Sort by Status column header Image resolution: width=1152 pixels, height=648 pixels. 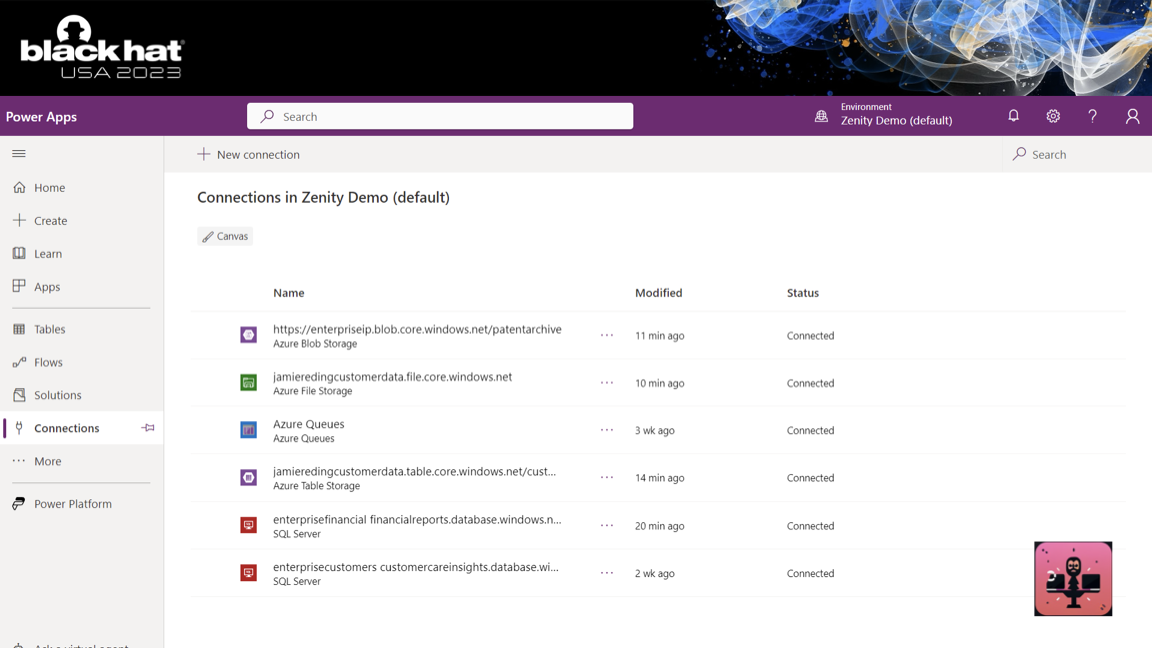coord(802,292)
